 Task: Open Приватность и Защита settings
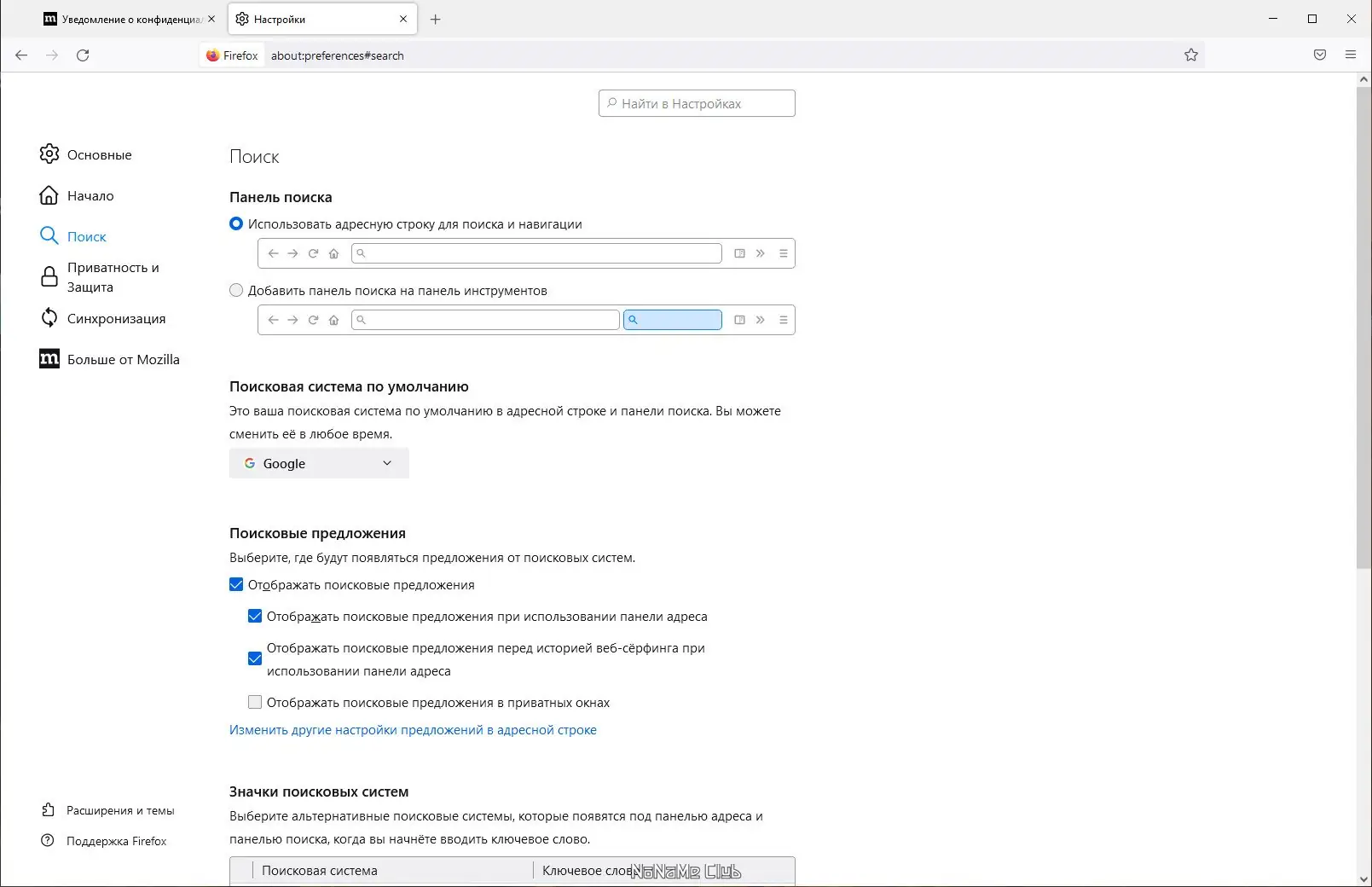pyautogui.click(x=113, y=277)
